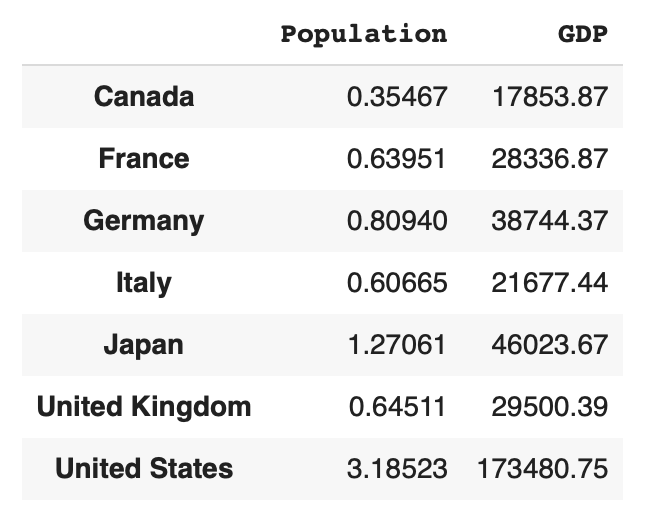This screenshot has height=516, width=646.
Task: Select the United Kingdom row label
Action: [x=144, y=407]
